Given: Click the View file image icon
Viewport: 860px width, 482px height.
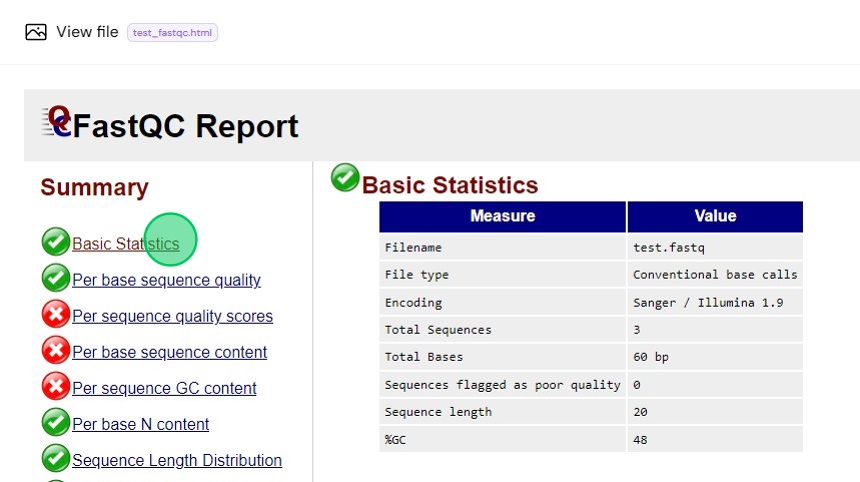Looking at the screenshot, I should (x=36, y=32).
